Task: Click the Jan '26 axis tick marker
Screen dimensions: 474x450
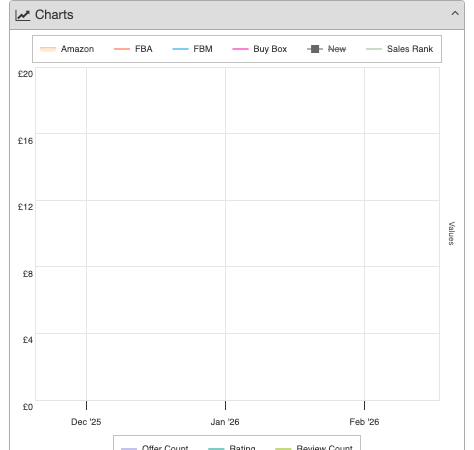Action: click(x=226, y=405)
